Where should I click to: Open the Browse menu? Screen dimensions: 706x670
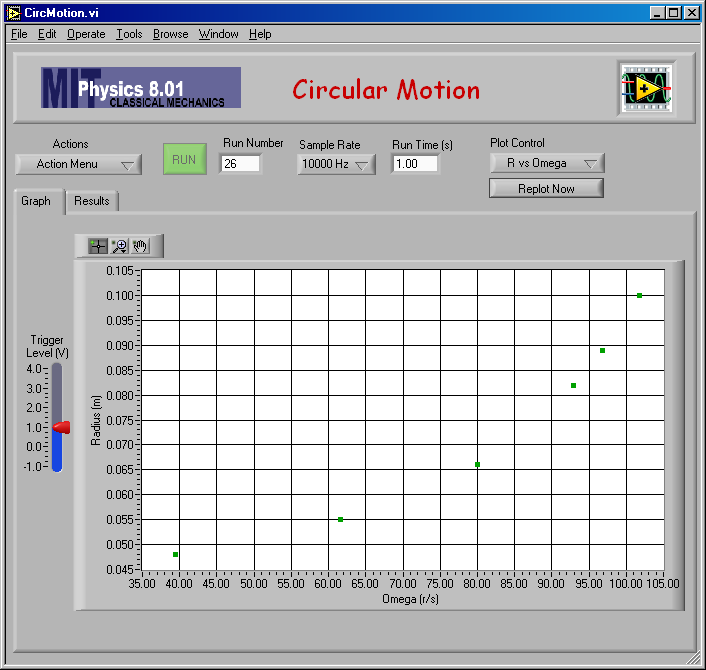pyautogui.click(x=170, y=34)
